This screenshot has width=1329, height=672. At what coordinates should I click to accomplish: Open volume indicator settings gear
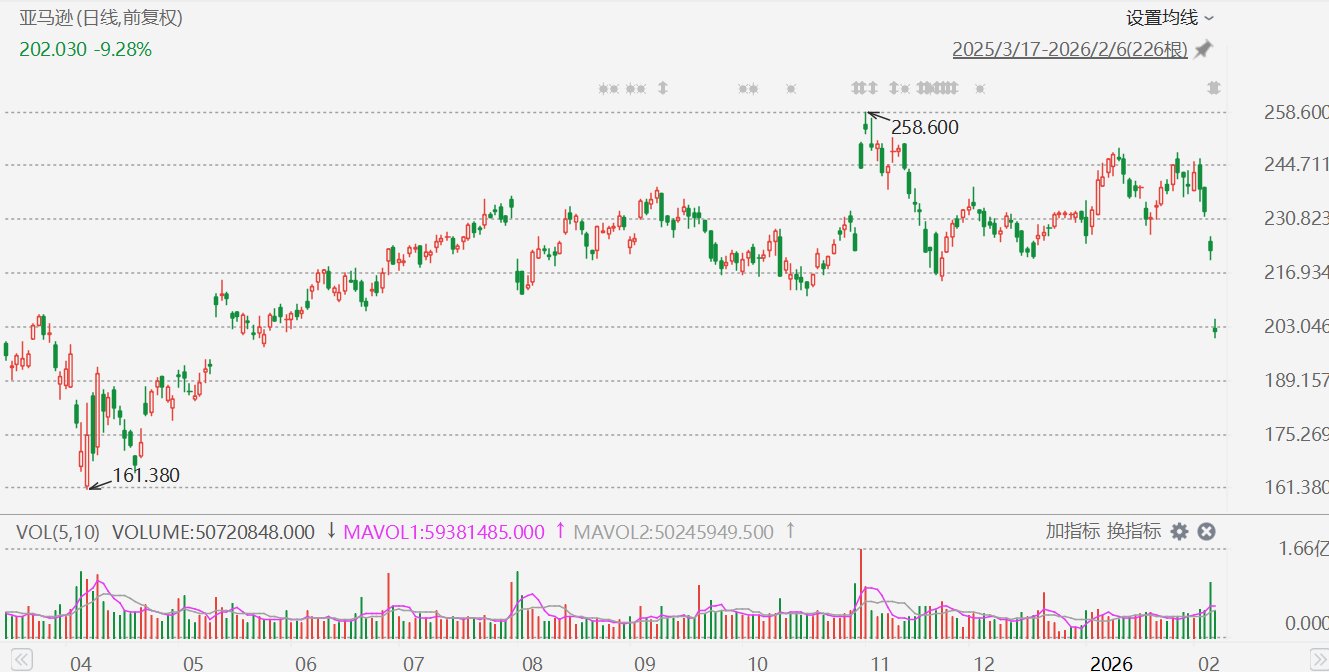click(1180, 532)
